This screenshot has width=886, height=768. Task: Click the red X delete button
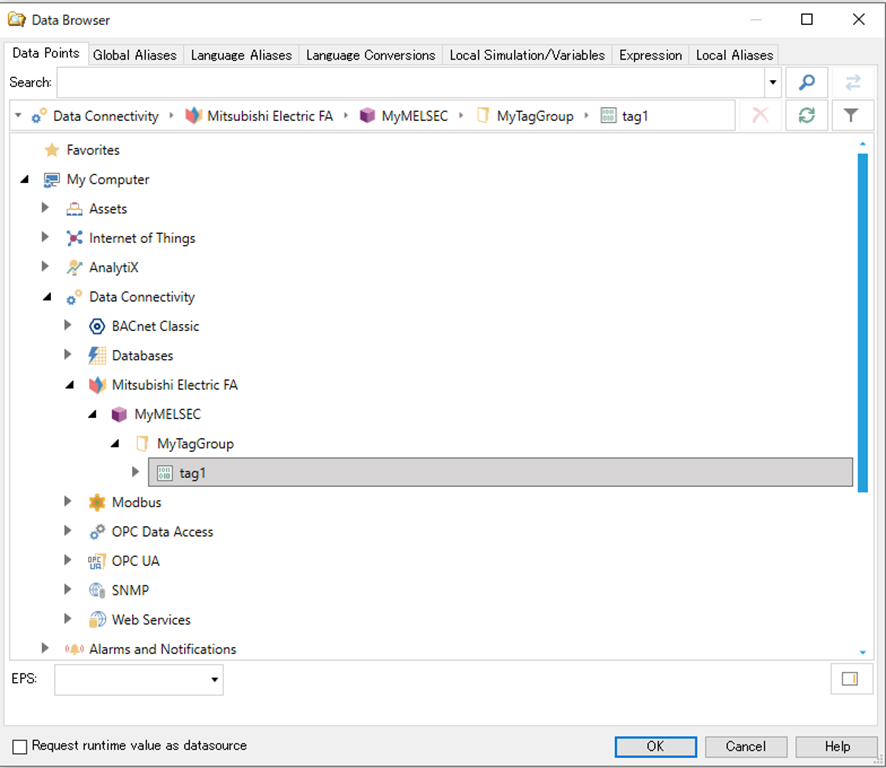click(x=760, y=115)
